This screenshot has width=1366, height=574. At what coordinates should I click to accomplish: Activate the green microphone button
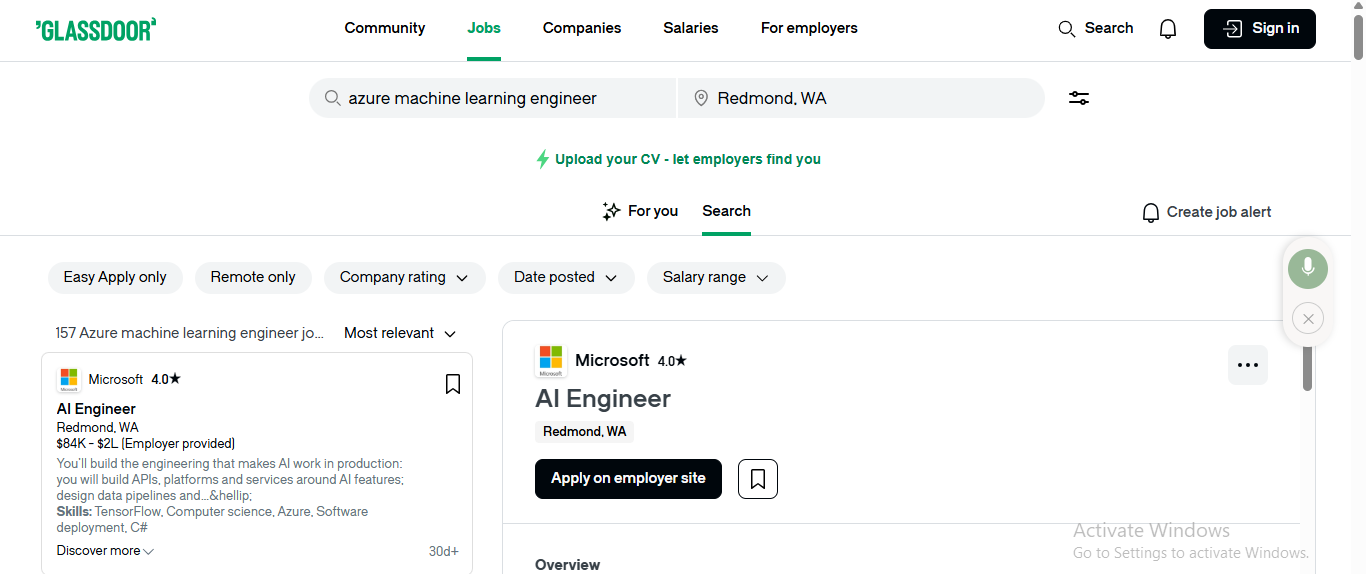(x=1308, y=268)
